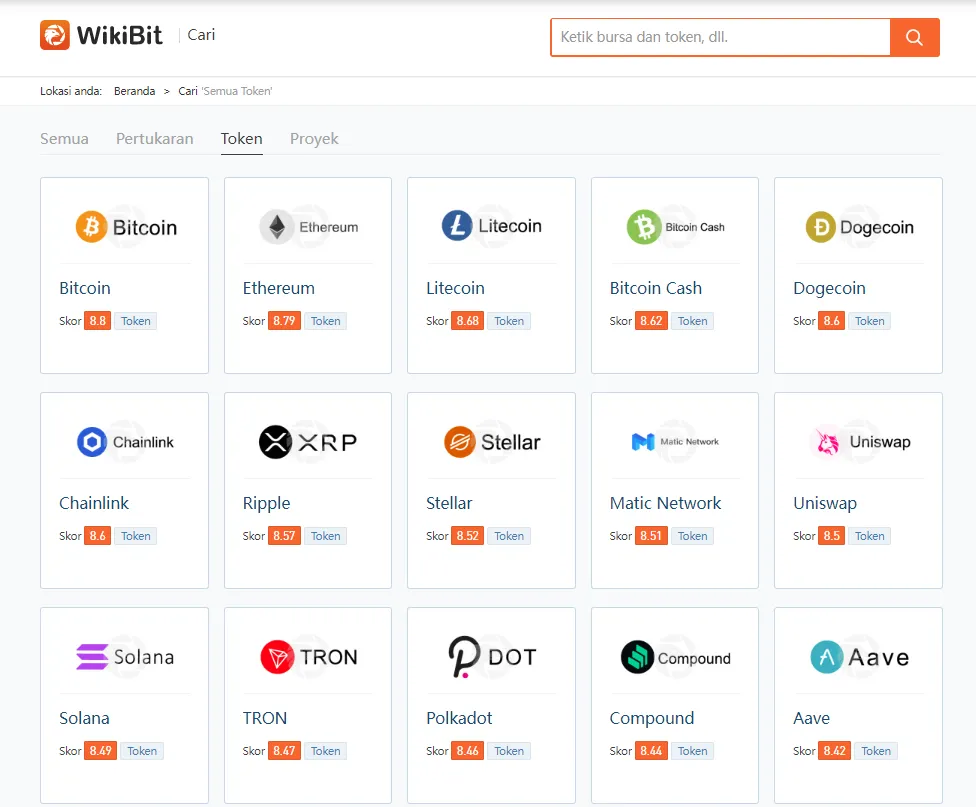Image resolution: width=976 pixels, height=807 pixels.
Task: Go to Beranda in breadcrumb
Action: 134,91
